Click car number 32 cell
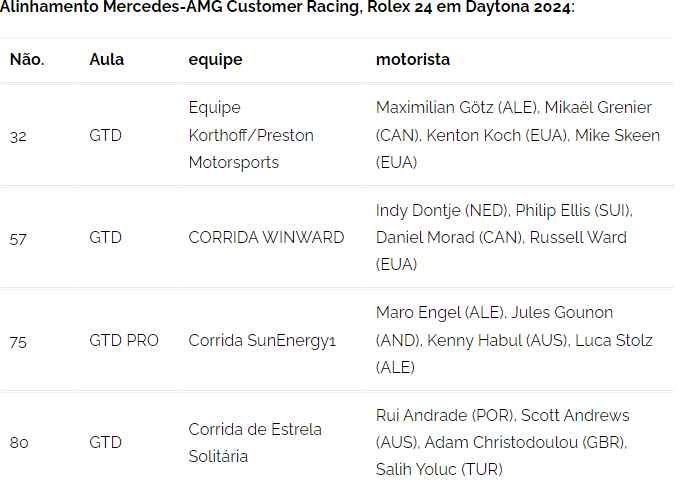 [18, 135]
